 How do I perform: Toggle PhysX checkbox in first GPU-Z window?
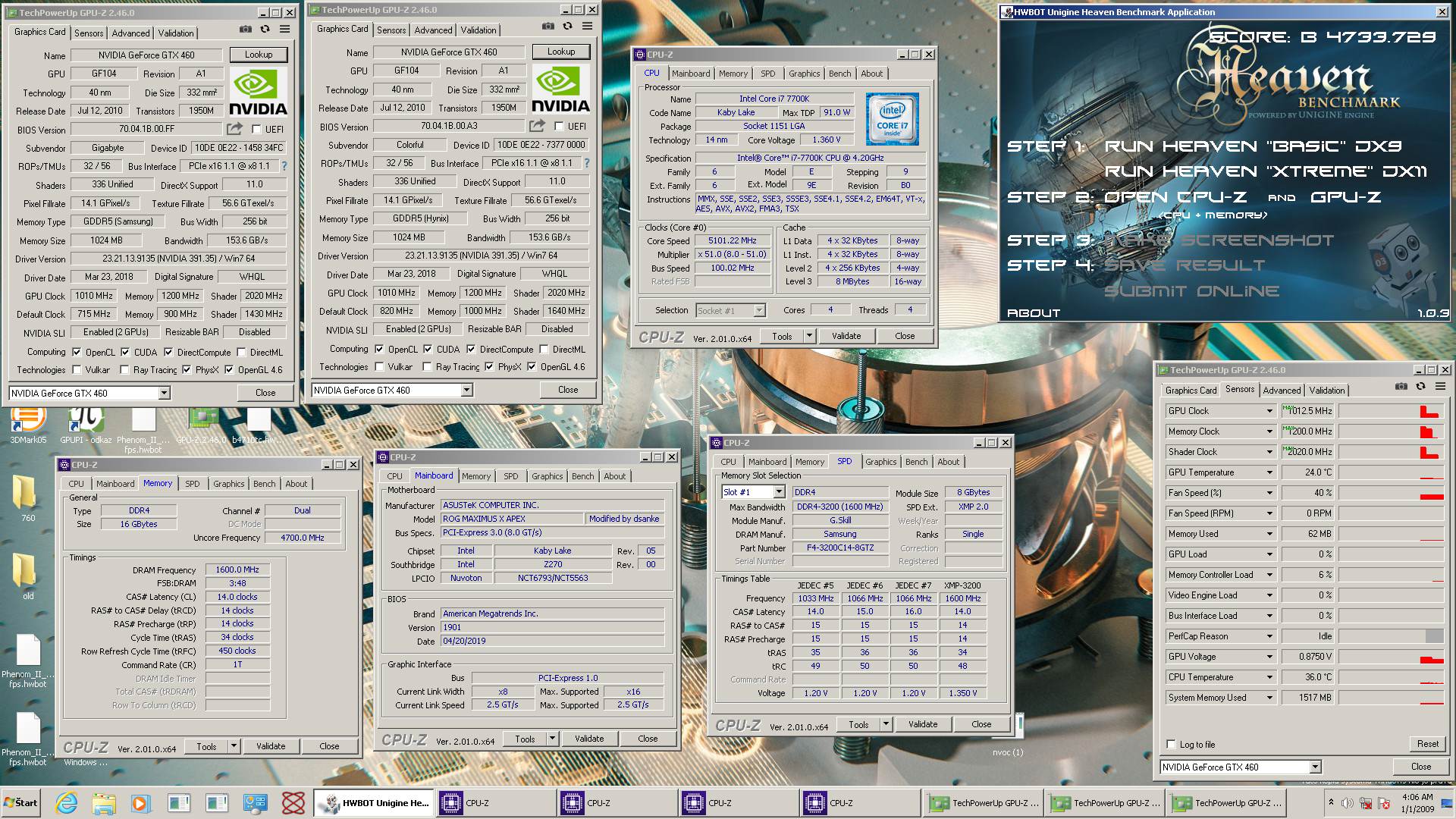coord(187,370)
